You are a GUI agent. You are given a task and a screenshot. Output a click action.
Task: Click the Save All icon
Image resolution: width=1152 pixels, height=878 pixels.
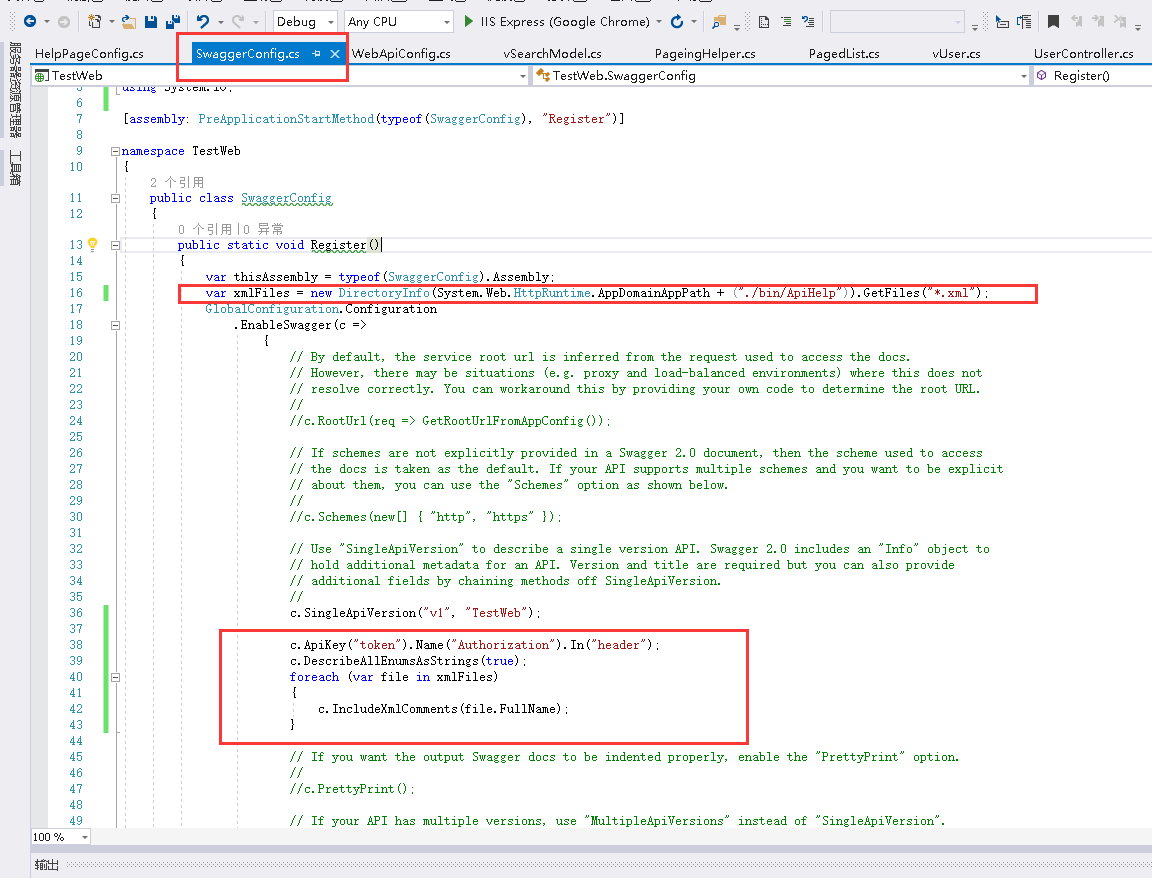tap(173, 21)
